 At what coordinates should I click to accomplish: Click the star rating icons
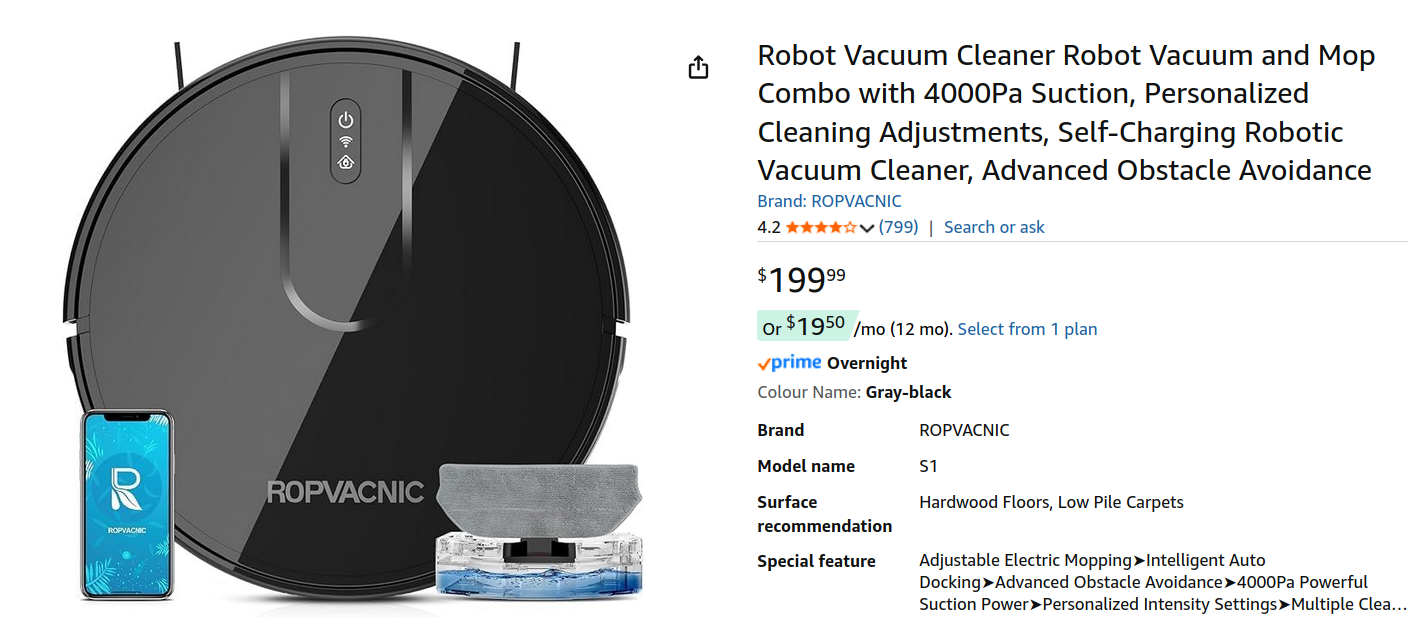(x=820, y=228)
